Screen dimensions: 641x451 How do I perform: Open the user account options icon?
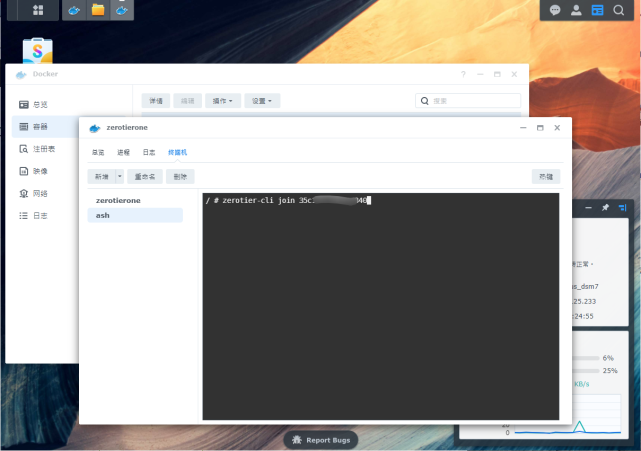(576, 10)
